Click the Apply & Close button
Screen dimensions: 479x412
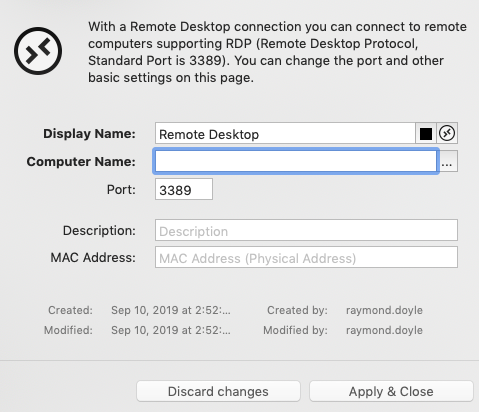[391, 391]
